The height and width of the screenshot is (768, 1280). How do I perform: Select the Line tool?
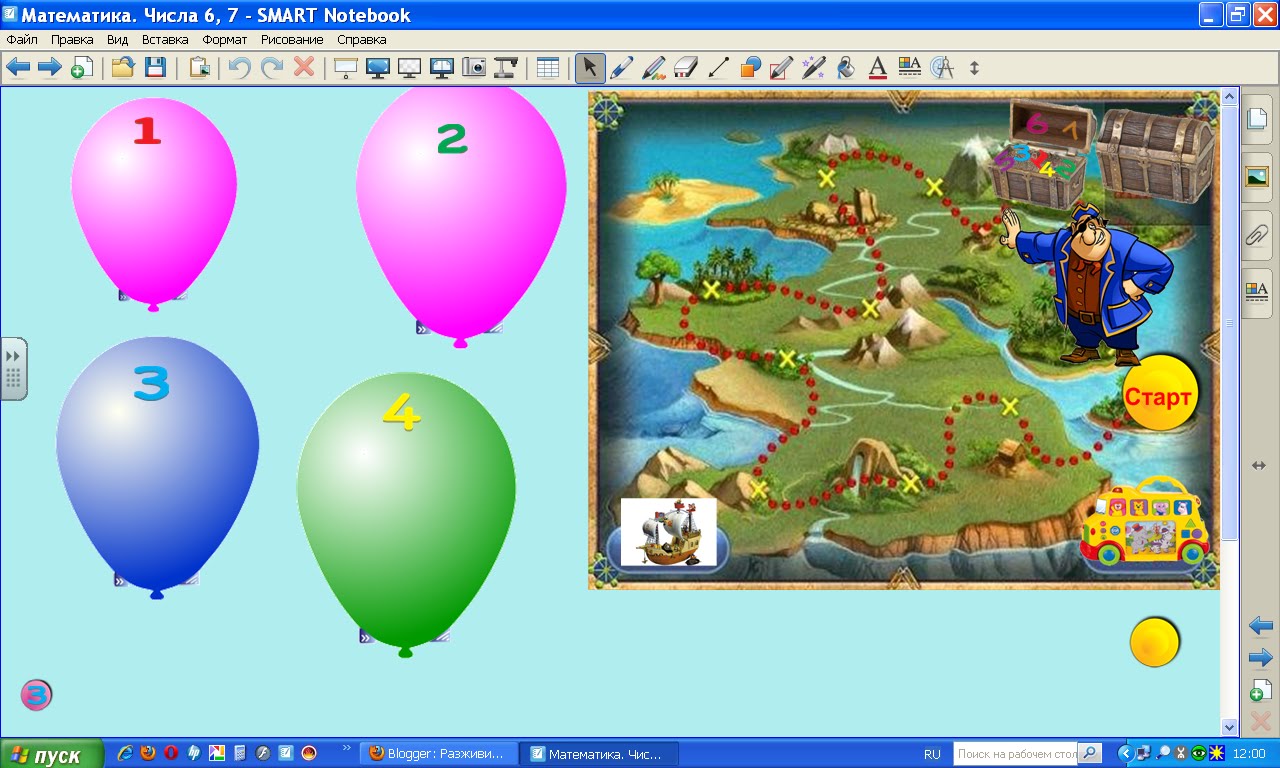click(x=717, y=67)
